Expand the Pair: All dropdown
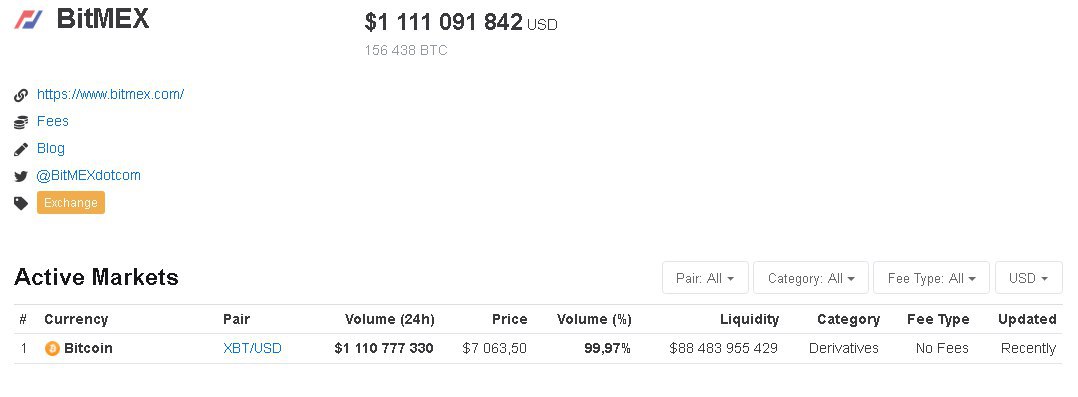Image resolution: width=1078 pixels, height=397 pixels. [705, 278]
